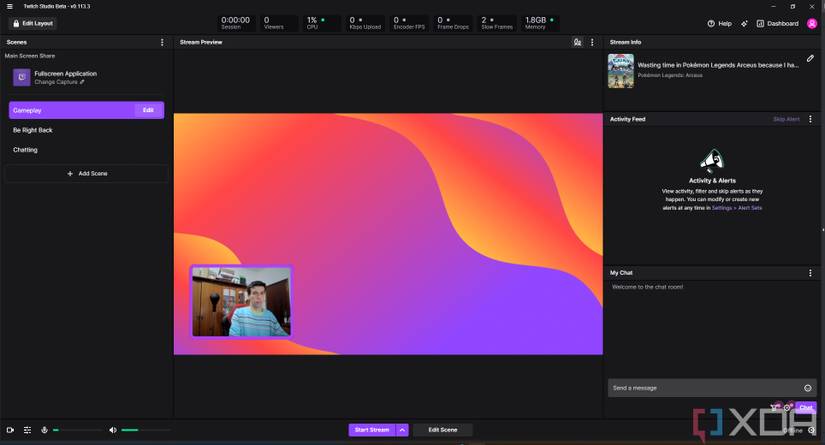Click the Edit Layout button
The width and height of the screenshot is (825, 445).
pos(33,23)
